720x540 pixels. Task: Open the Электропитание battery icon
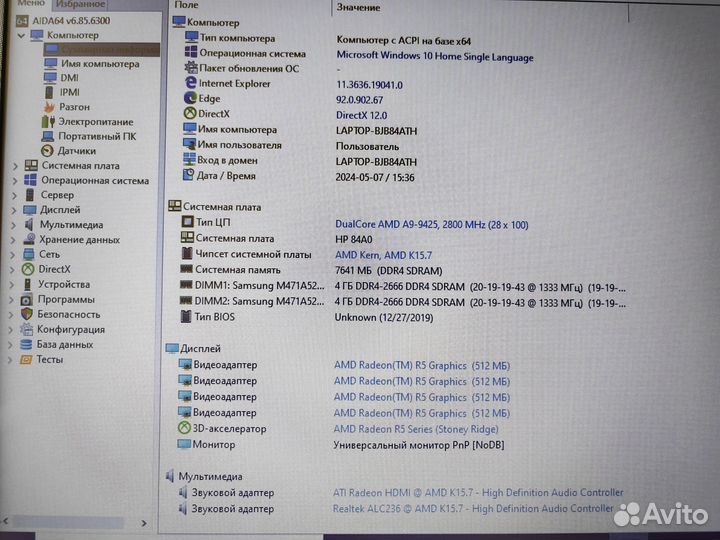[48, 122]
